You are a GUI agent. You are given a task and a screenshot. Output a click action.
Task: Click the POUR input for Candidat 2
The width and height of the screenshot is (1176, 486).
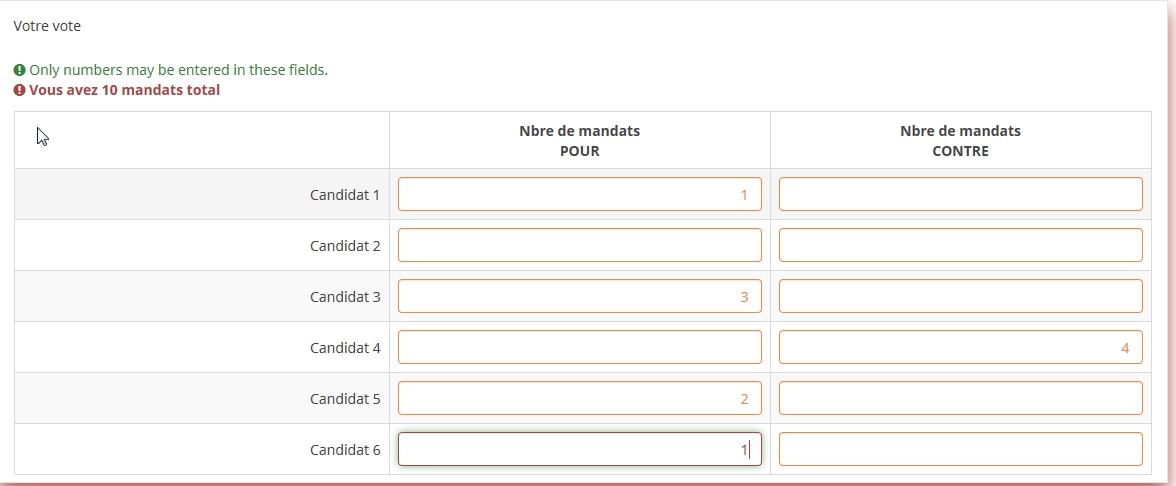pos(579,245)
